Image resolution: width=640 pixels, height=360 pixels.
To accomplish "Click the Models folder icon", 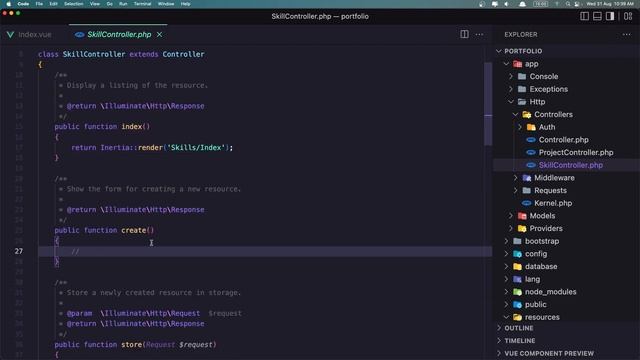I will [522, 216].
